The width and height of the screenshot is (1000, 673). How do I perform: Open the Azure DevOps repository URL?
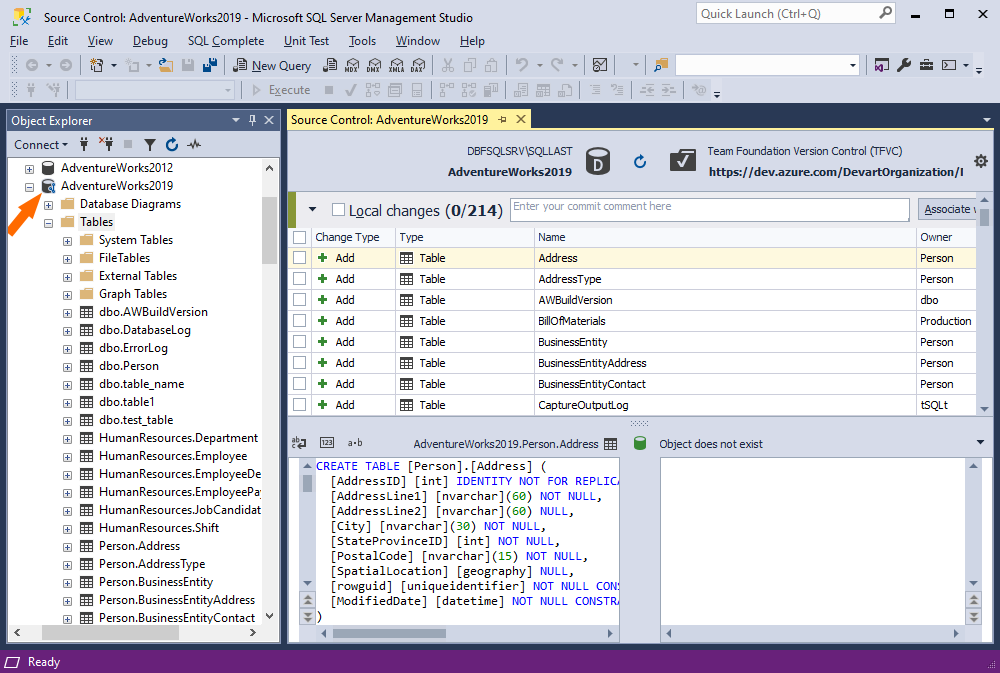tap(835, 172)
